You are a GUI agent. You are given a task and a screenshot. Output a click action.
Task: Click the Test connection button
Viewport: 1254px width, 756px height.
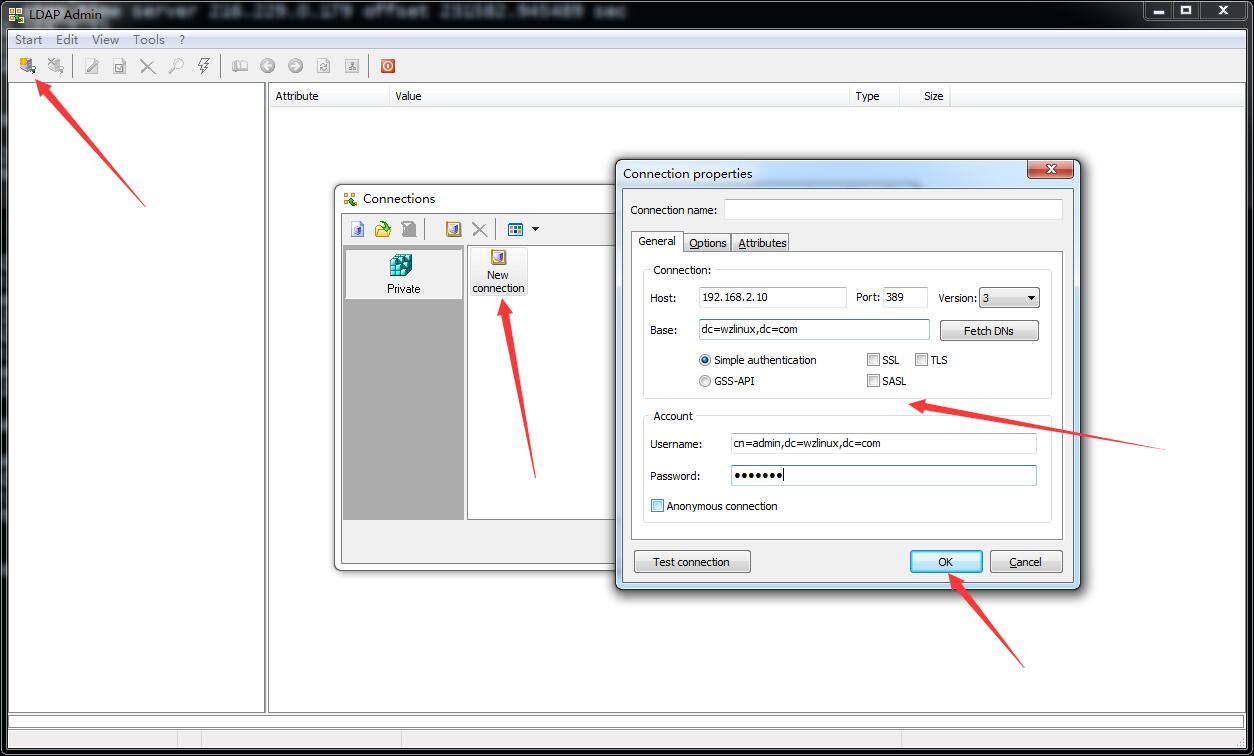692,562
